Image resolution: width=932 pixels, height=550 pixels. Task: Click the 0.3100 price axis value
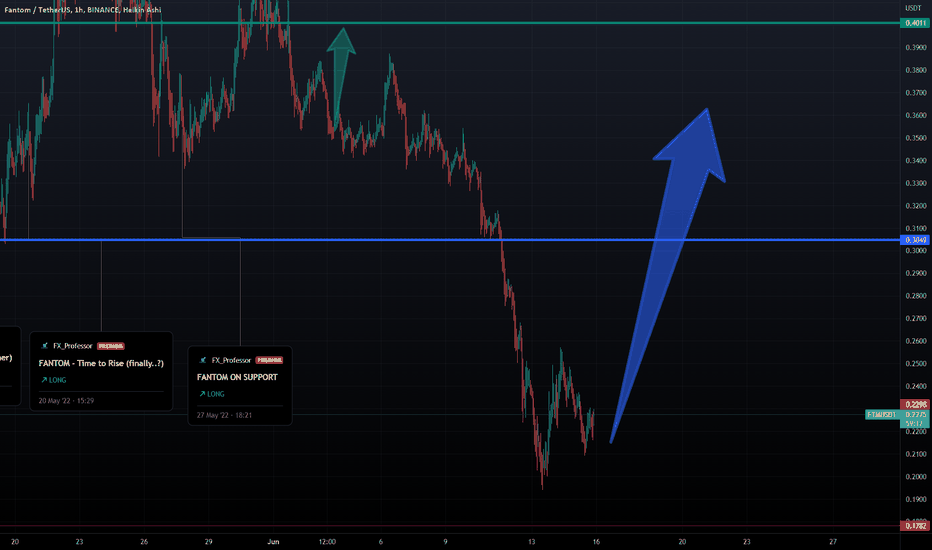[x=915, y=228]
